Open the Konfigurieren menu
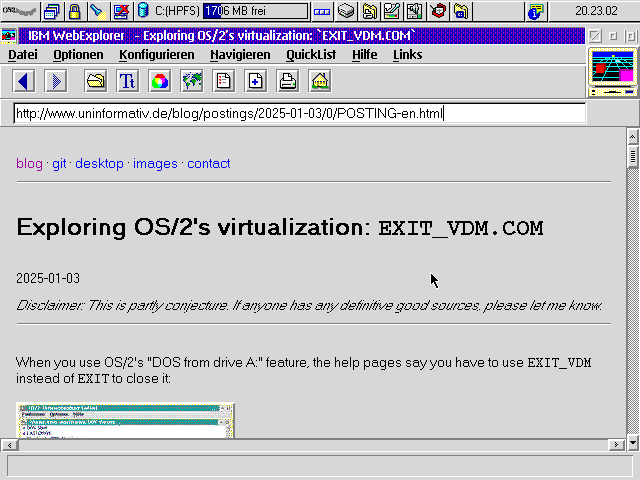Image resolution: width=640 pixels, height=480 pixels. (157, 55)
